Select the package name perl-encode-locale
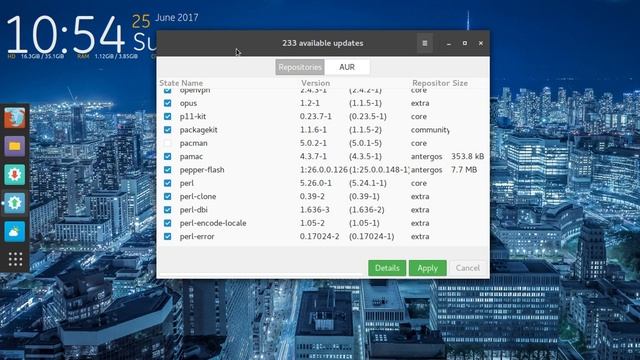This screenshot has width=640, height=360. (x=213, y=223)
